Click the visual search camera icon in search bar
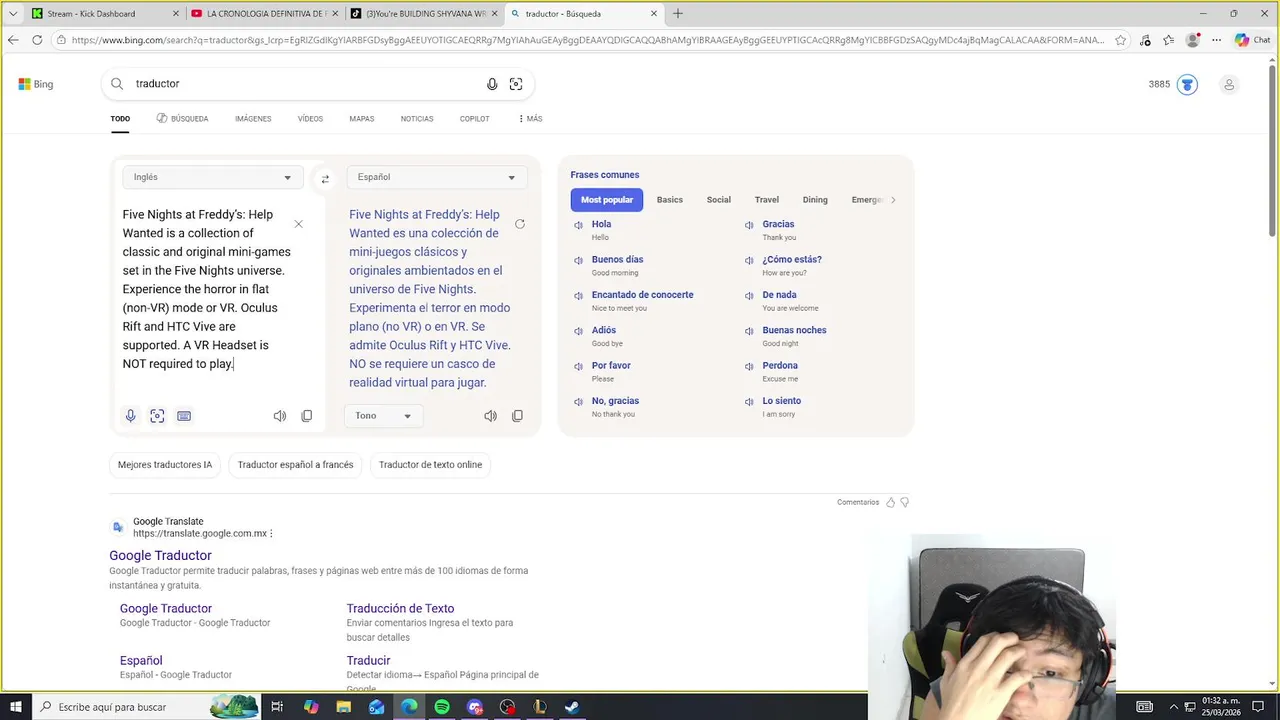1280x720 pixels. click(516, 84)
